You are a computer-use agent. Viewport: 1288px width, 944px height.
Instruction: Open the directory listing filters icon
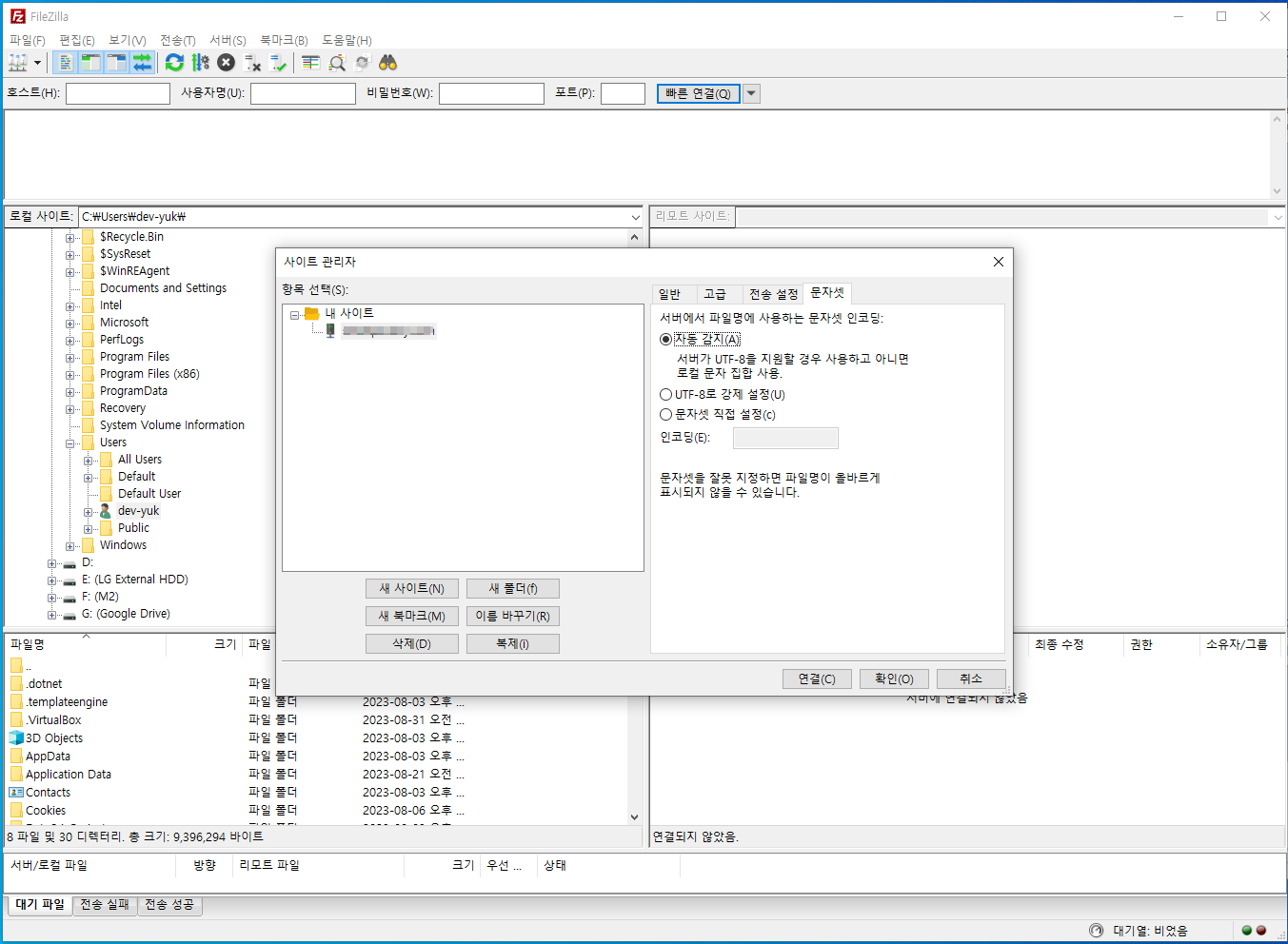[x=310, y=63]
